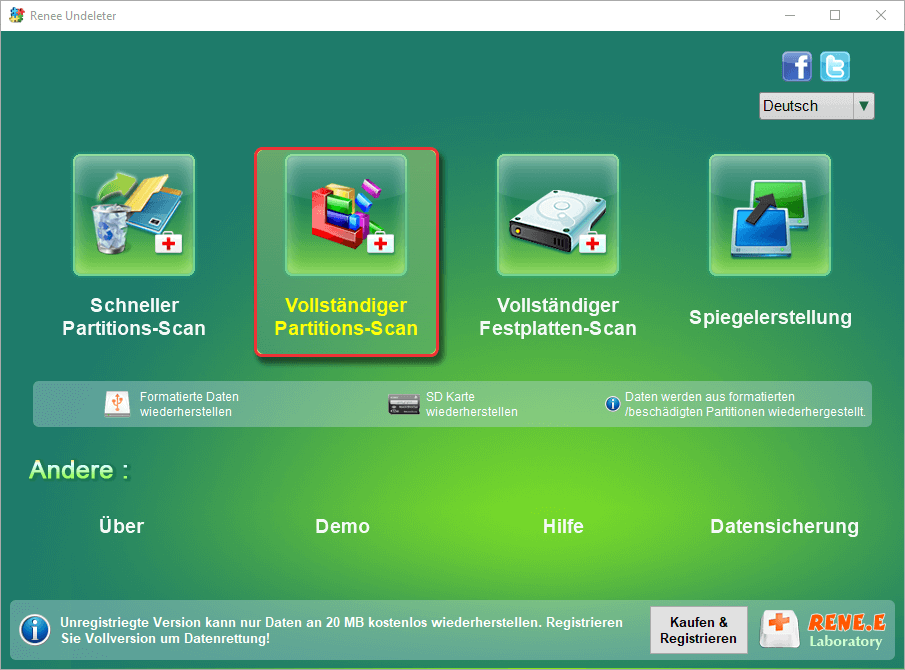Open the Deutsch language combo box

point(817,106)
